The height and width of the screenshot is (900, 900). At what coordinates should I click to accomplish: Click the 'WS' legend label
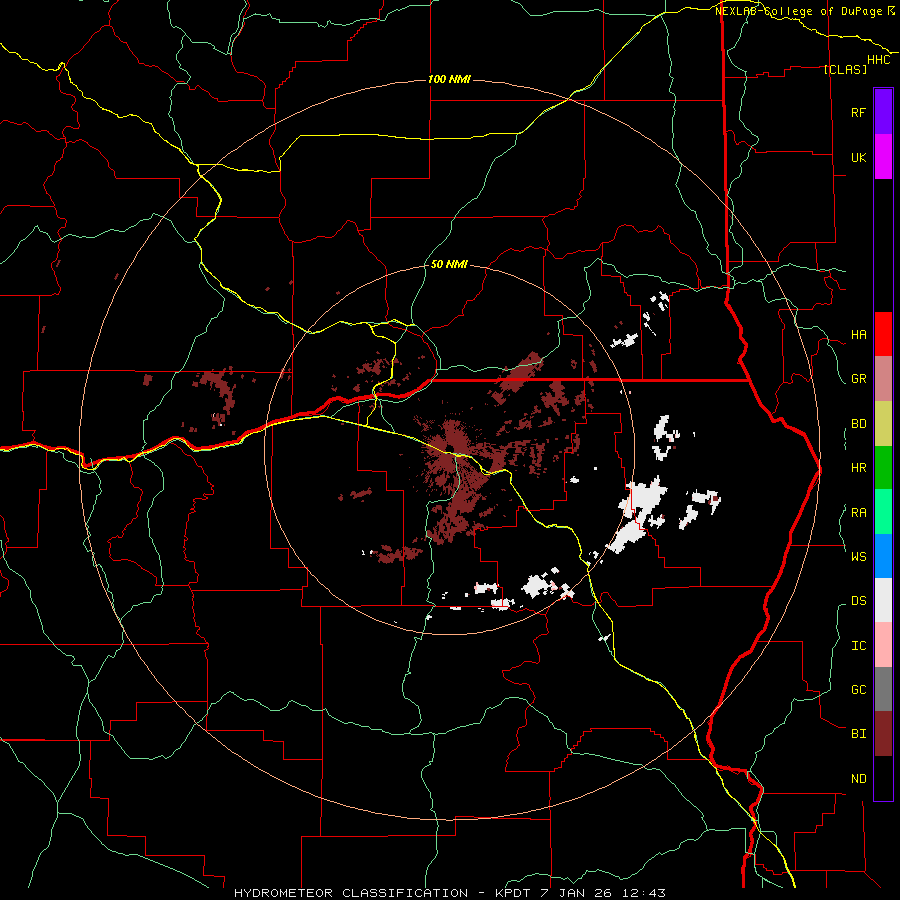pyautogui.click(x=858, y=556)
